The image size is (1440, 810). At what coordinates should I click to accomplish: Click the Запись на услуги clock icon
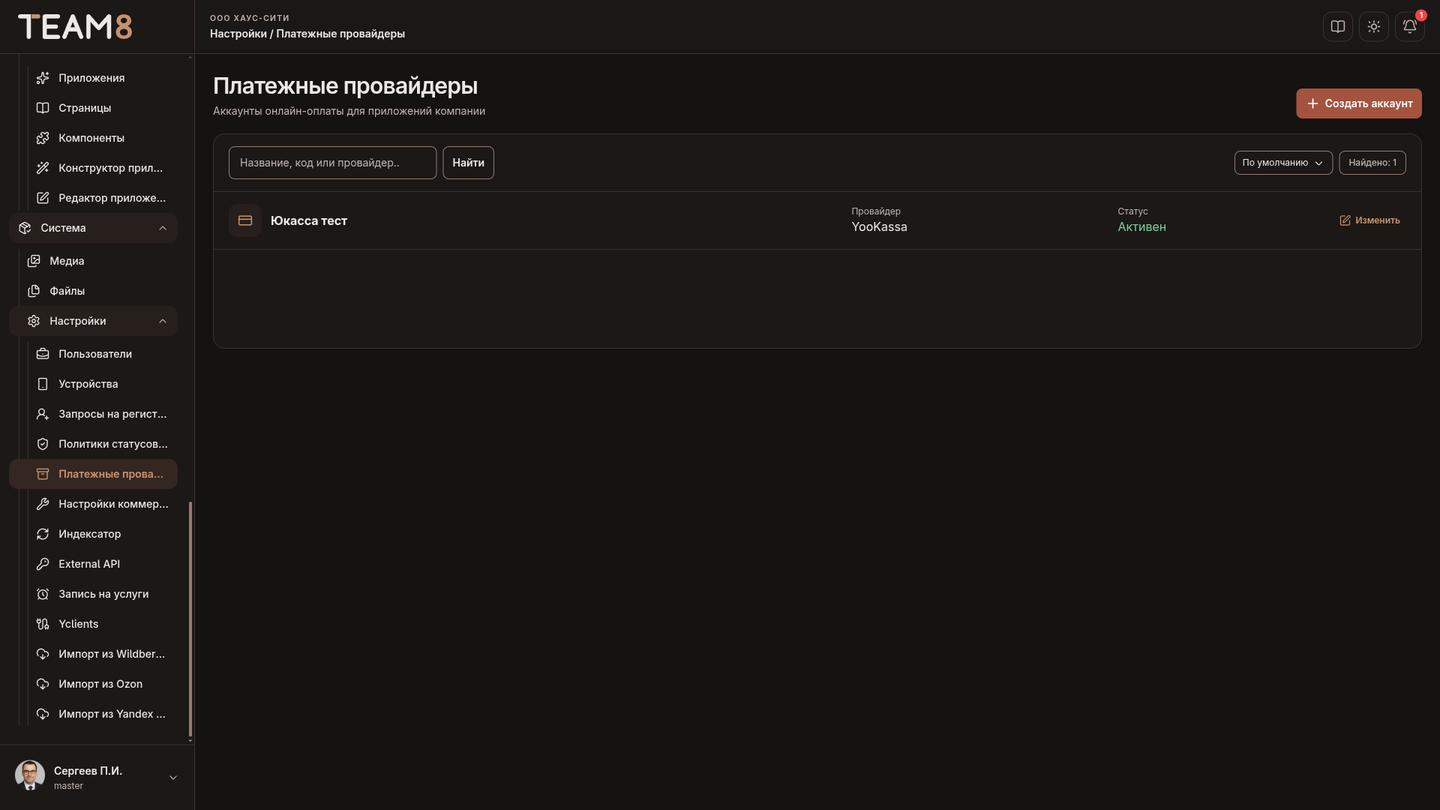pos(43,594)
